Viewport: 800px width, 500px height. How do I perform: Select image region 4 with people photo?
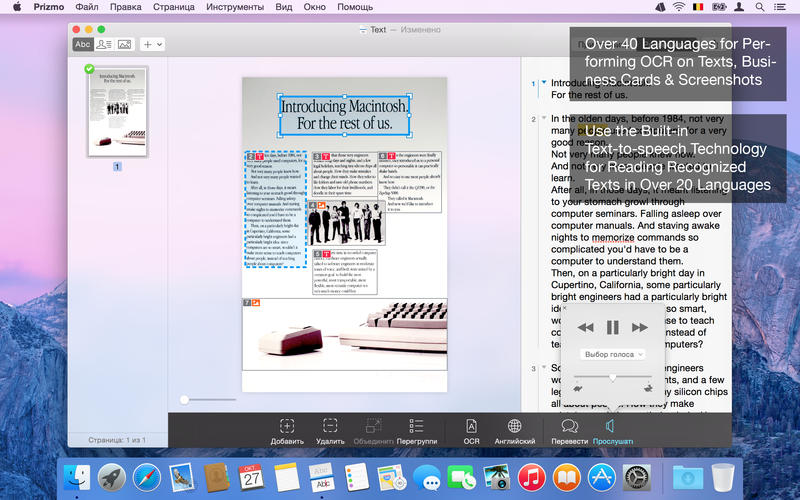(x=346, y=222)
